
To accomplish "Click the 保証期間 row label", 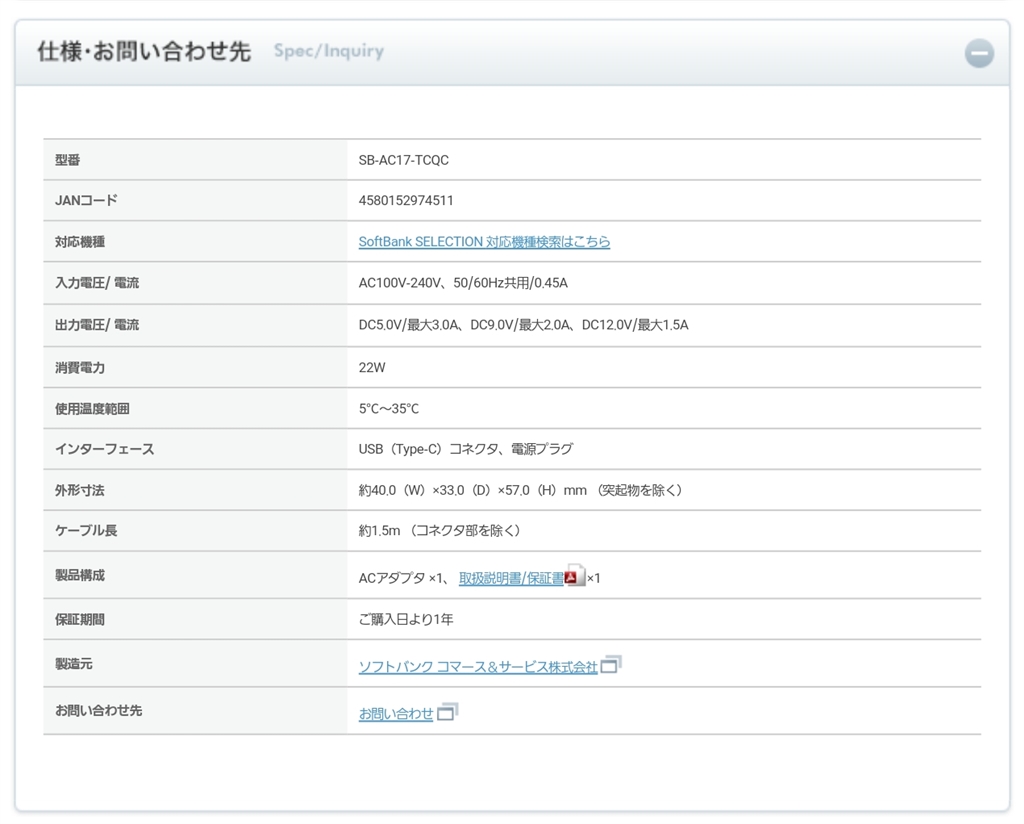I will pyautogui.click(x=80, y=619).
